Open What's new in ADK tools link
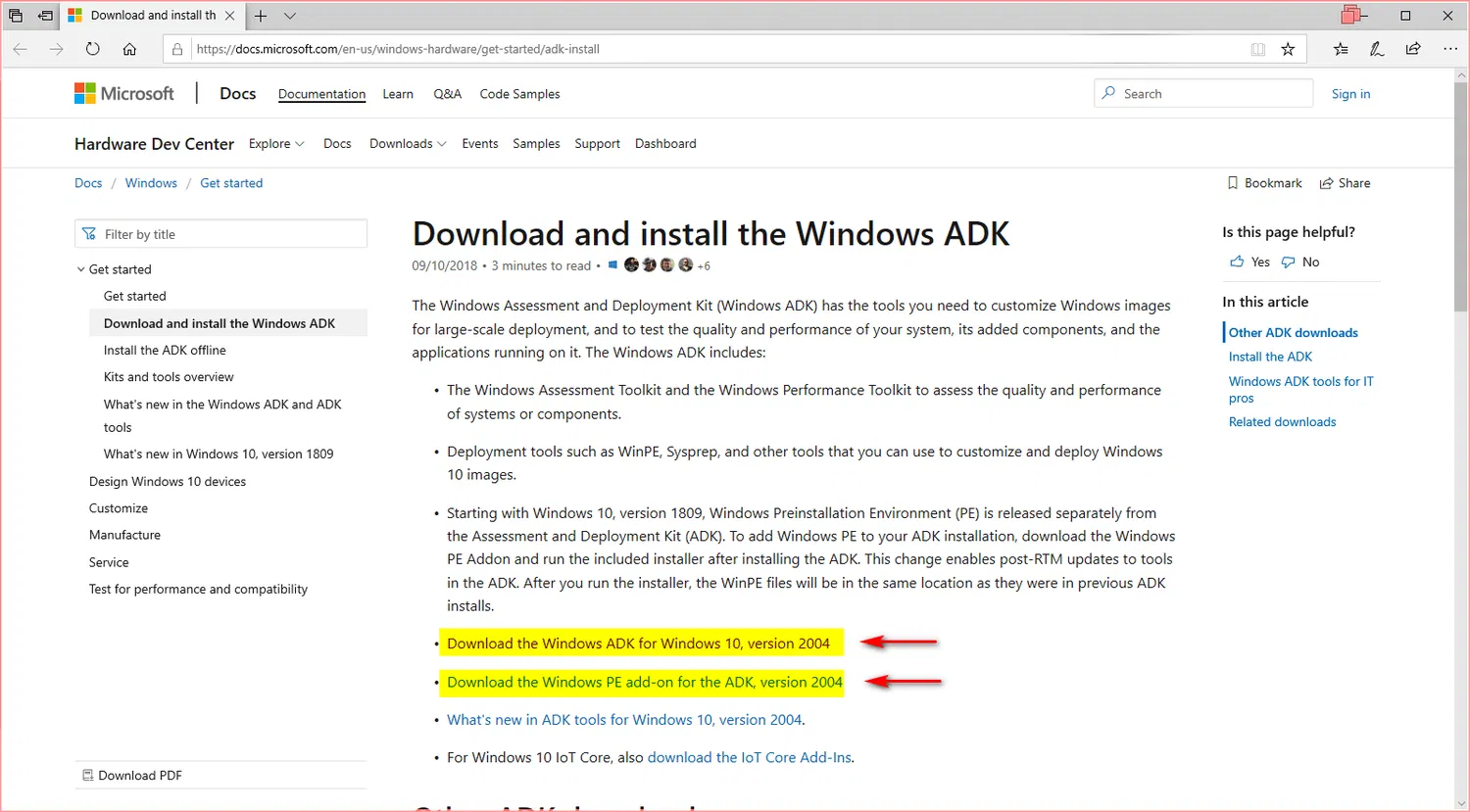 624,720
